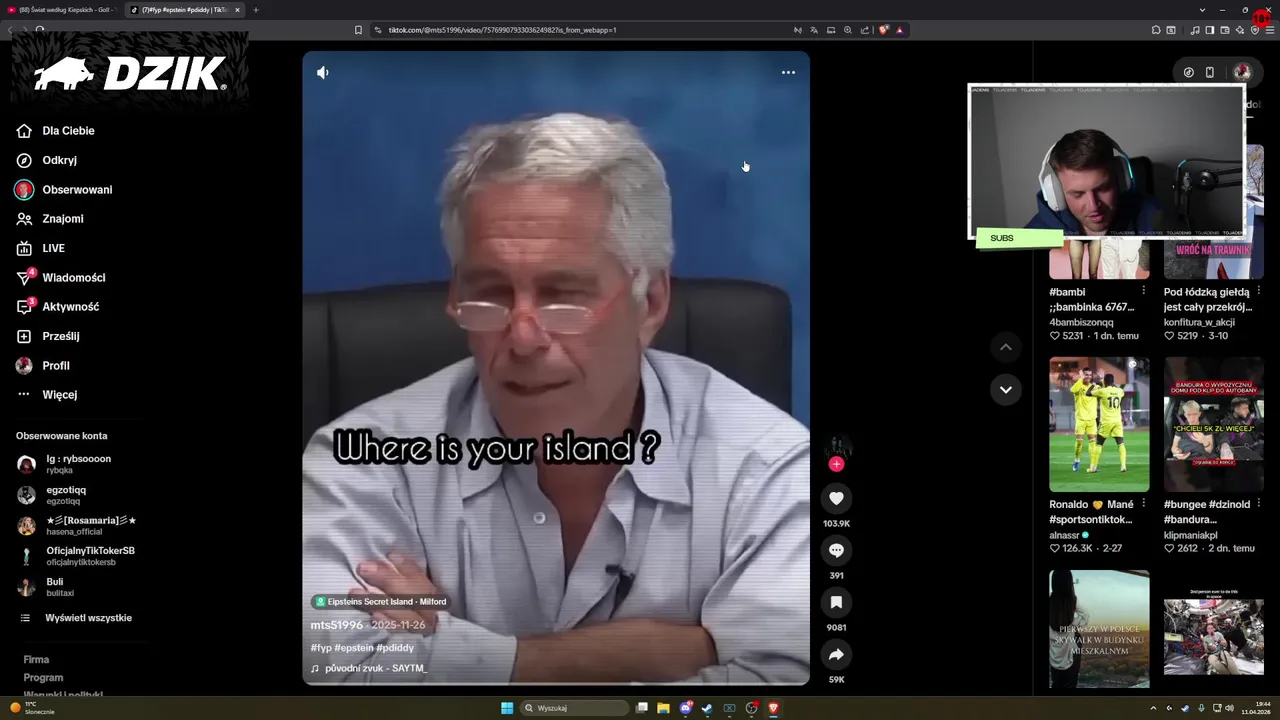Expand Wyświetl wszystkie followed accounts
1280x720 pixels.
pyautogui.click(x=88, y=618)
